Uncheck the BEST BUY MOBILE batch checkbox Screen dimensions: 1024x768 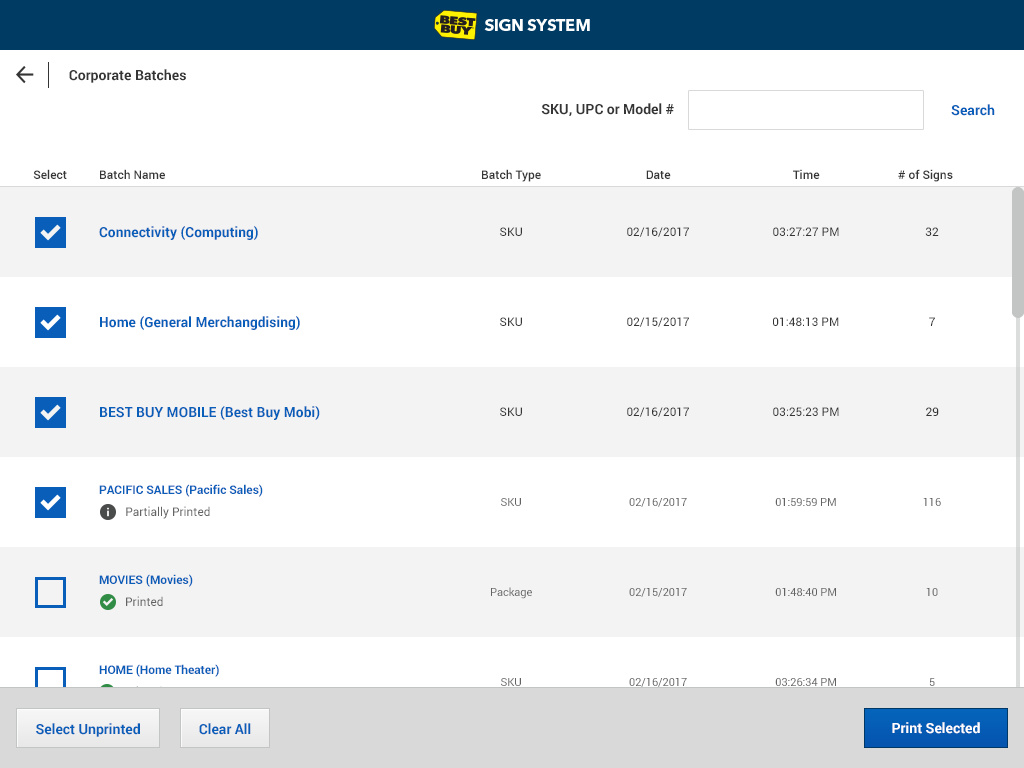click(50, 413)
